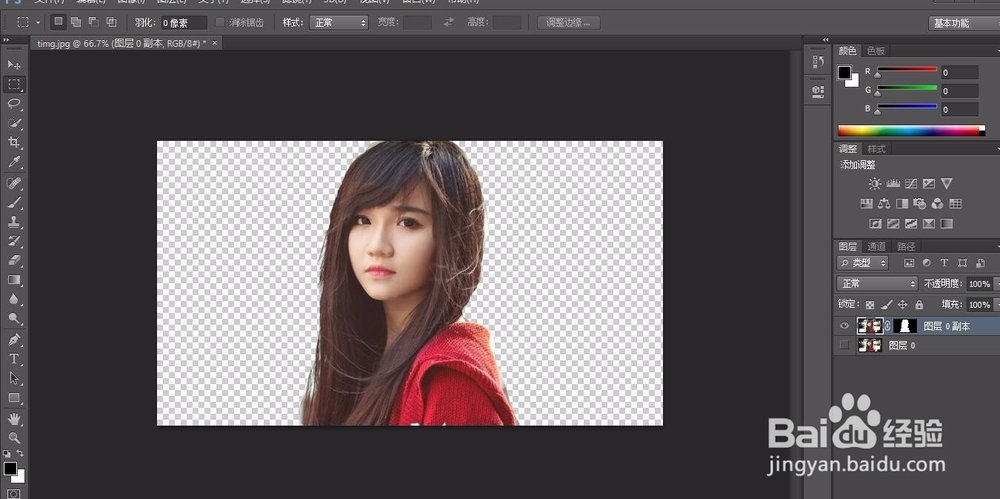Select the Spot Healing Brush tool

click(14, 184)
